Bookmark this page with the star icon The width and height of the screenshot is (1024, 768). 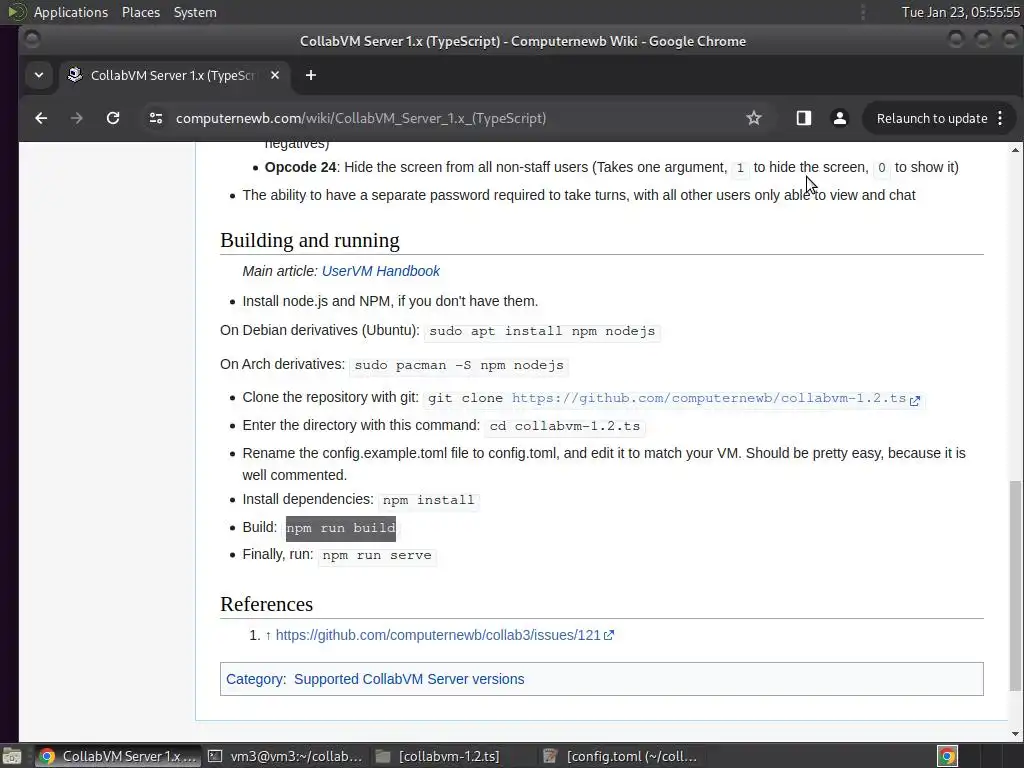click(754, 118)
